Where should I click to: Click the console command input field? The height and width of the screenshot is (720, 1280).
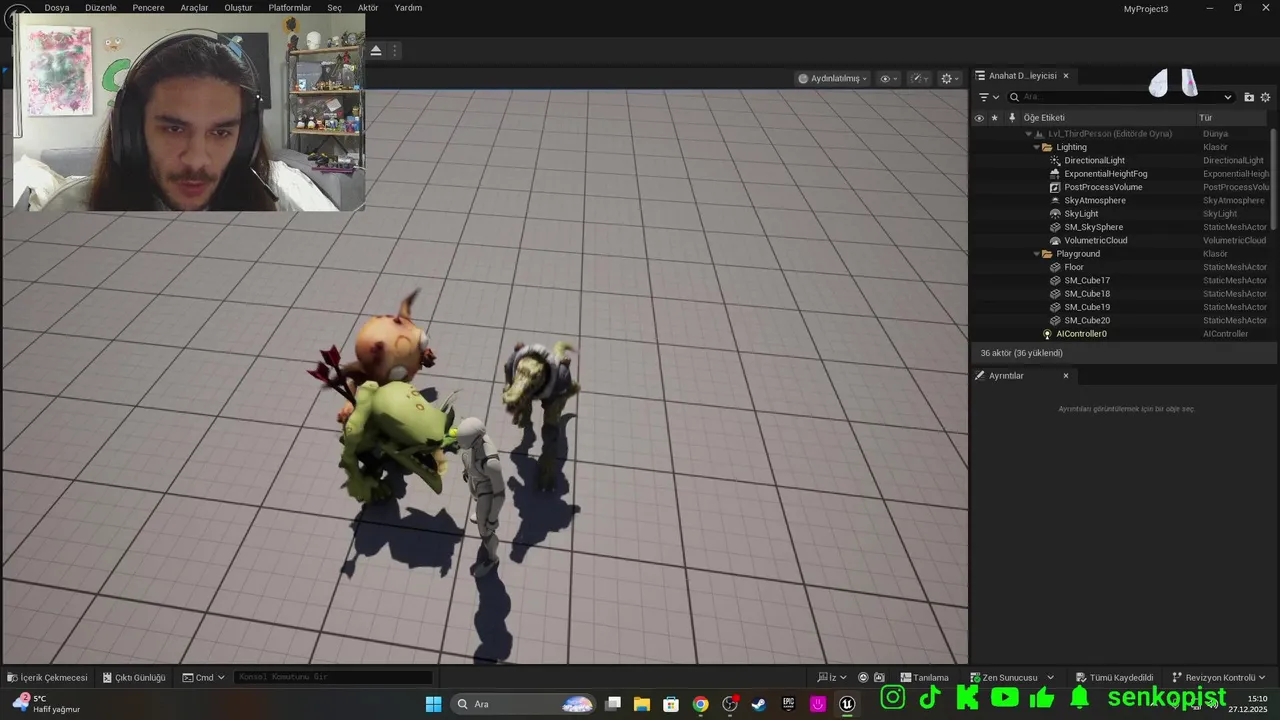[334, 677]
